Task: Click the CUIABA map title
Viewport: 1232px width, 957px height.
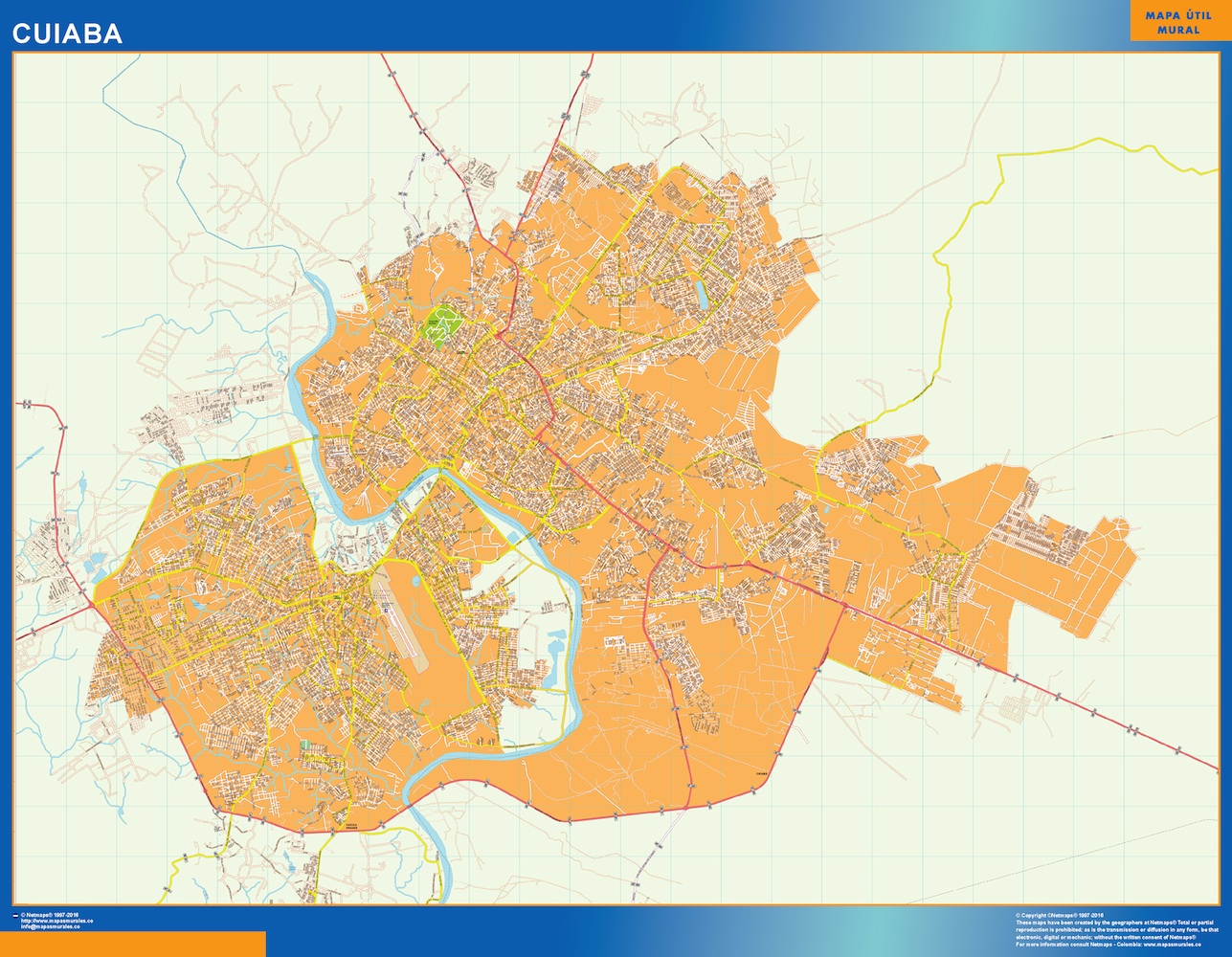Action: coord(67,33)
